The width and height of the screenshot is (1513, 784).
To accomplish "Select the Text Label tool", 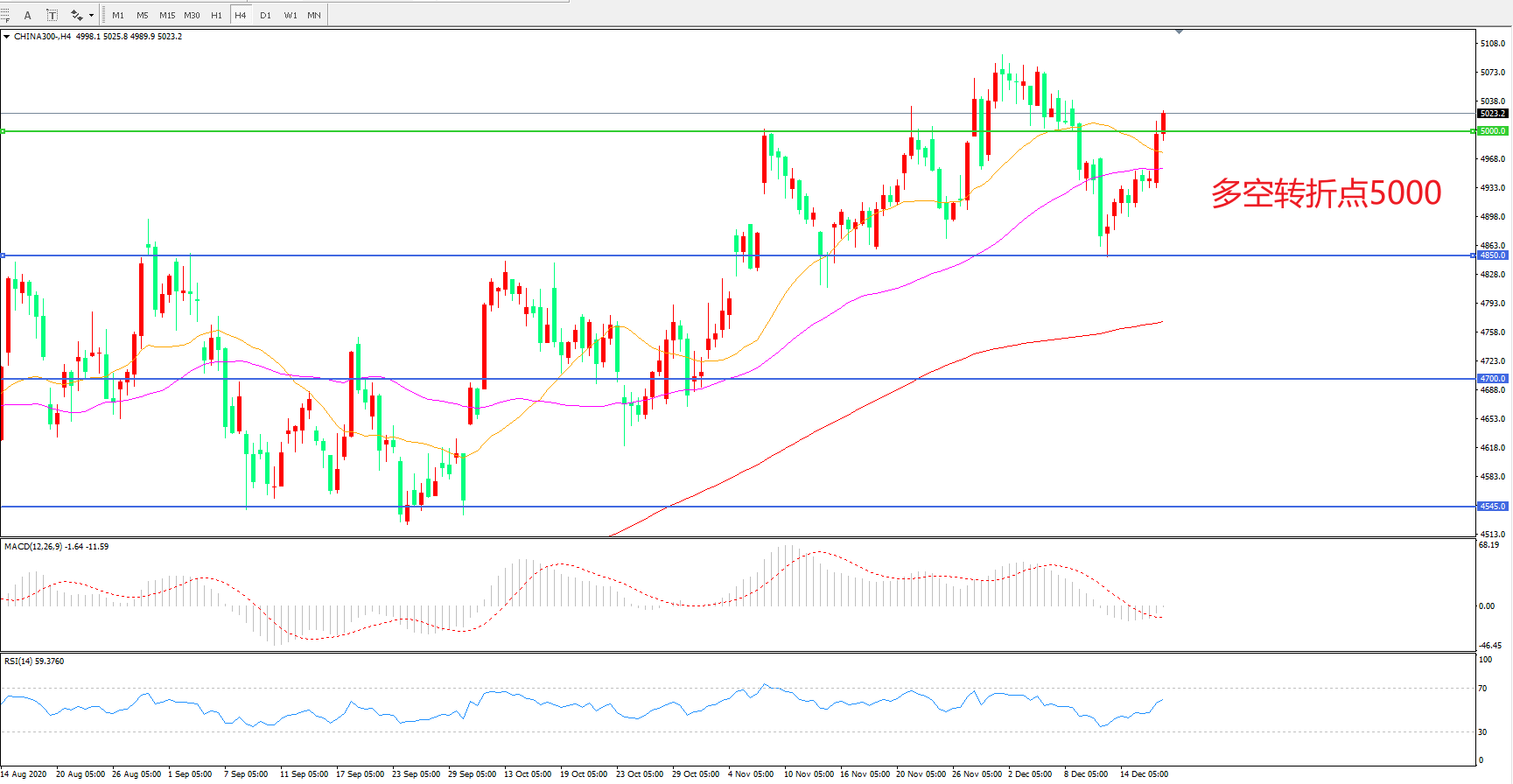I will tap(53, 15).
